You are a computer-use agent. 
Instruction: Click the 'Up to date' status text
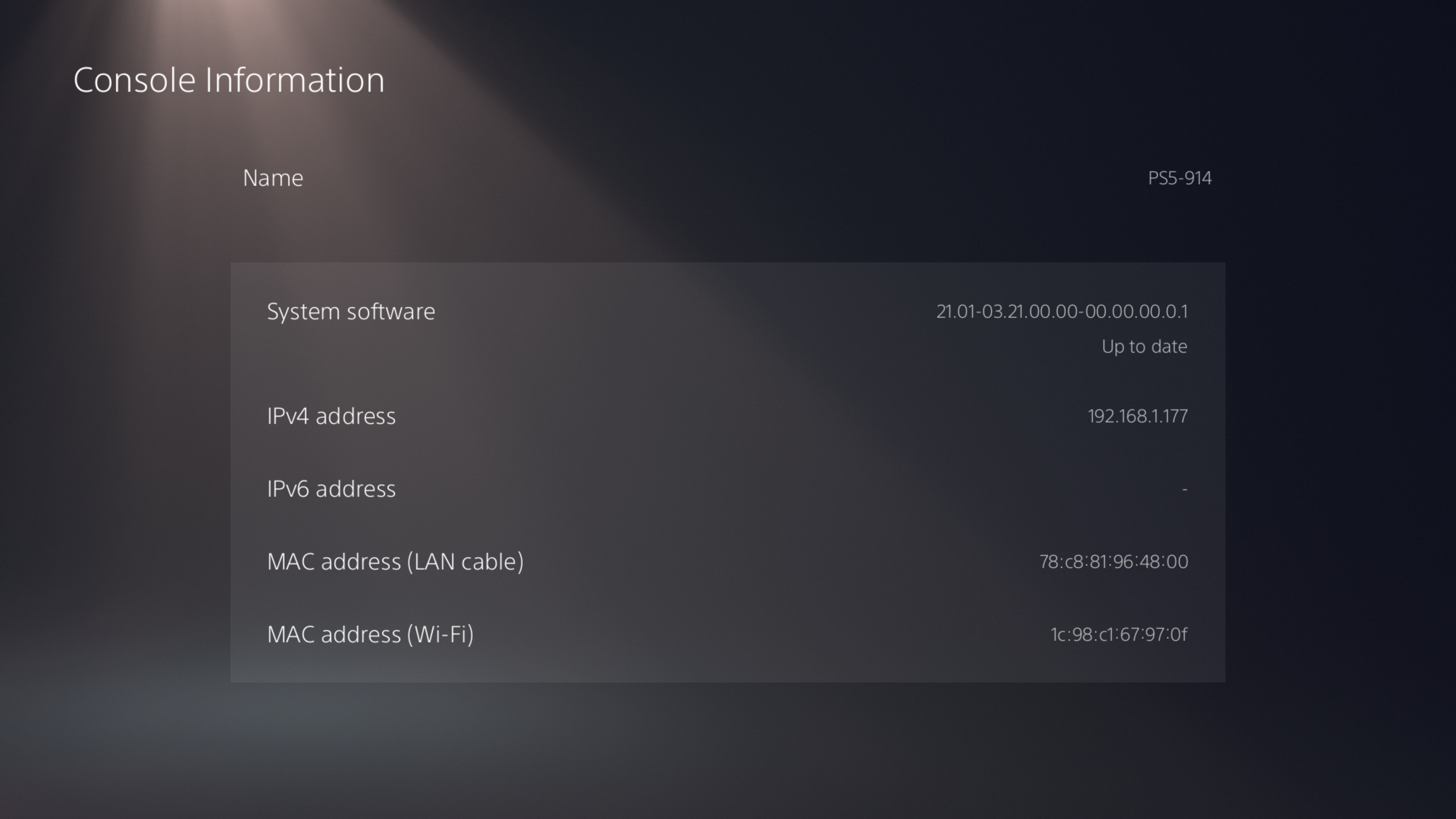click(1144, 347)
